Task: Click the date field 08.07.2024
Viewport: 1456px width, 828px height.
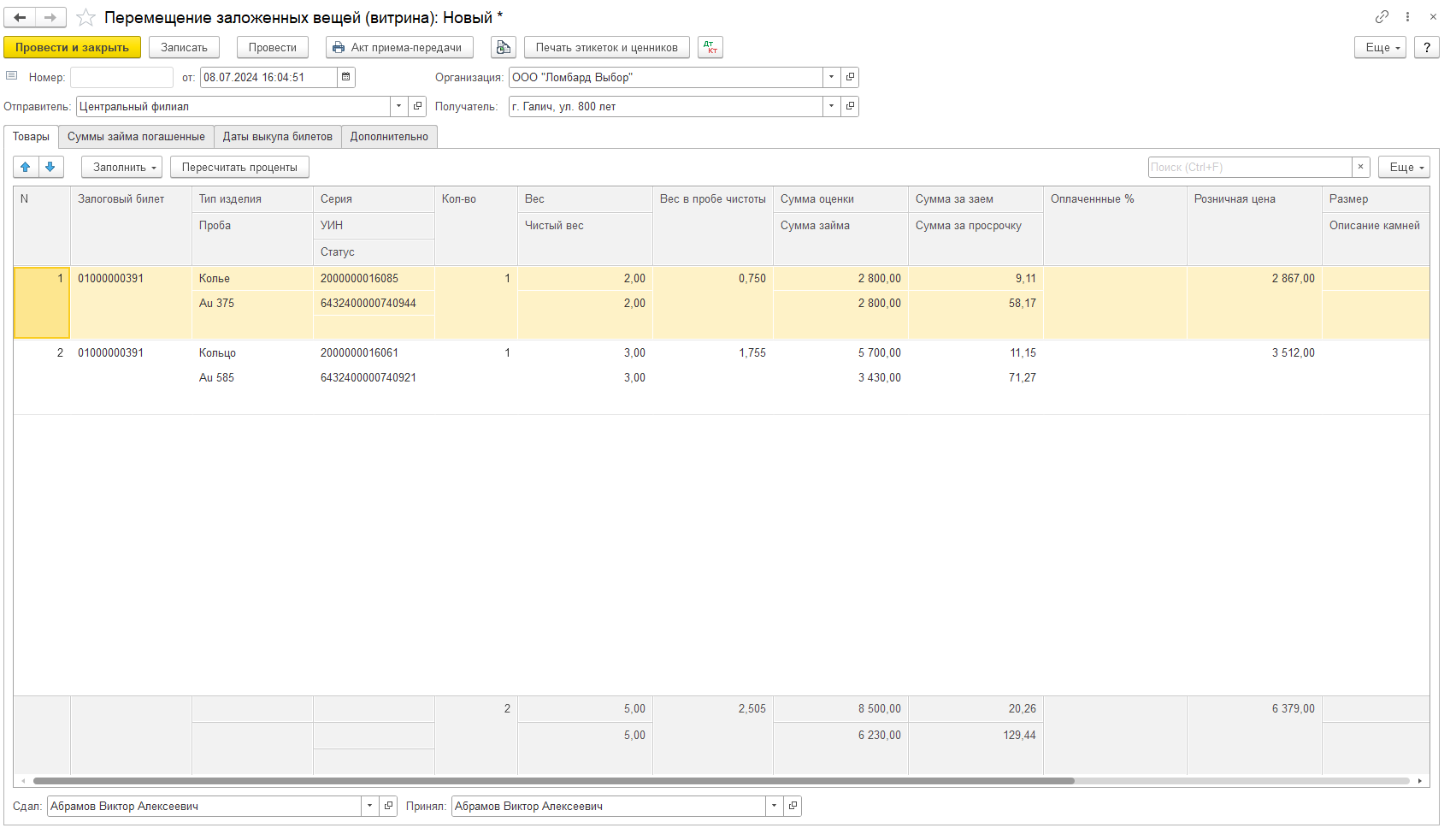Action: (268, 77)
